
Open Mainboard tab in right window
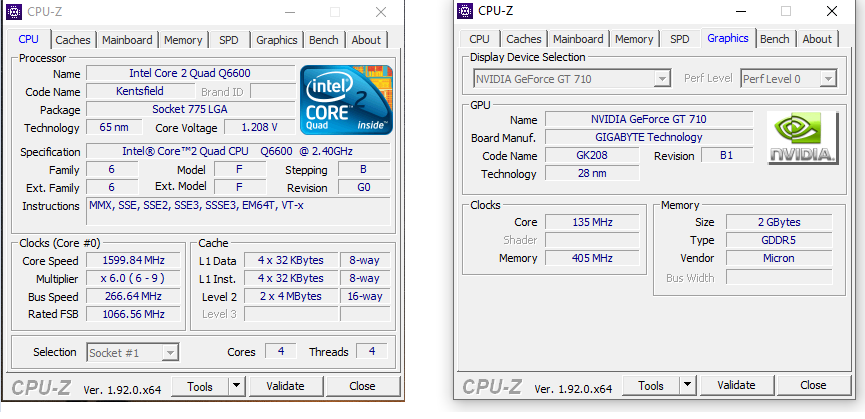pyautogui.click(x=578, y=39)
